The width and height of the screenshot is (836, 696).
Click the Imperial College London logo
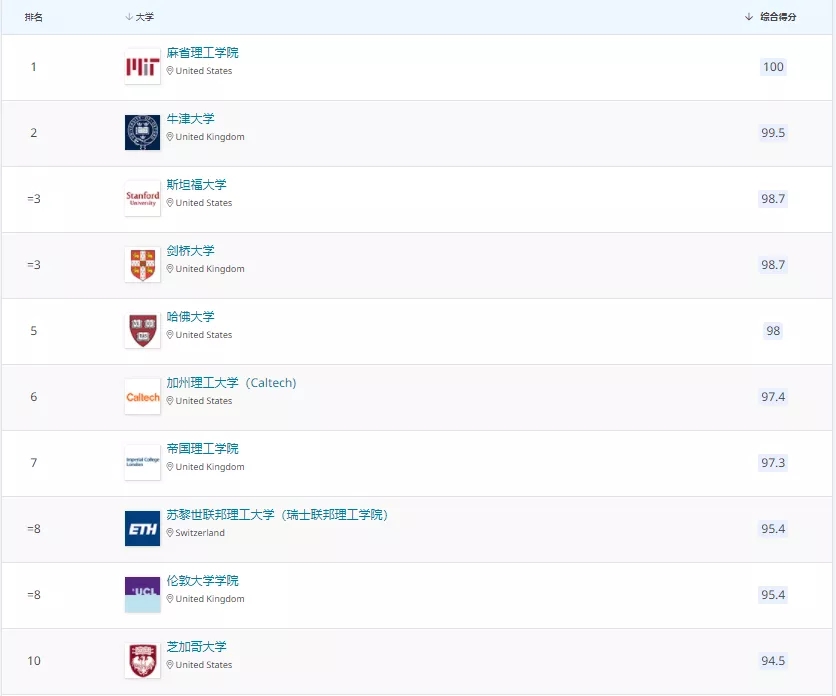(142, 463)
